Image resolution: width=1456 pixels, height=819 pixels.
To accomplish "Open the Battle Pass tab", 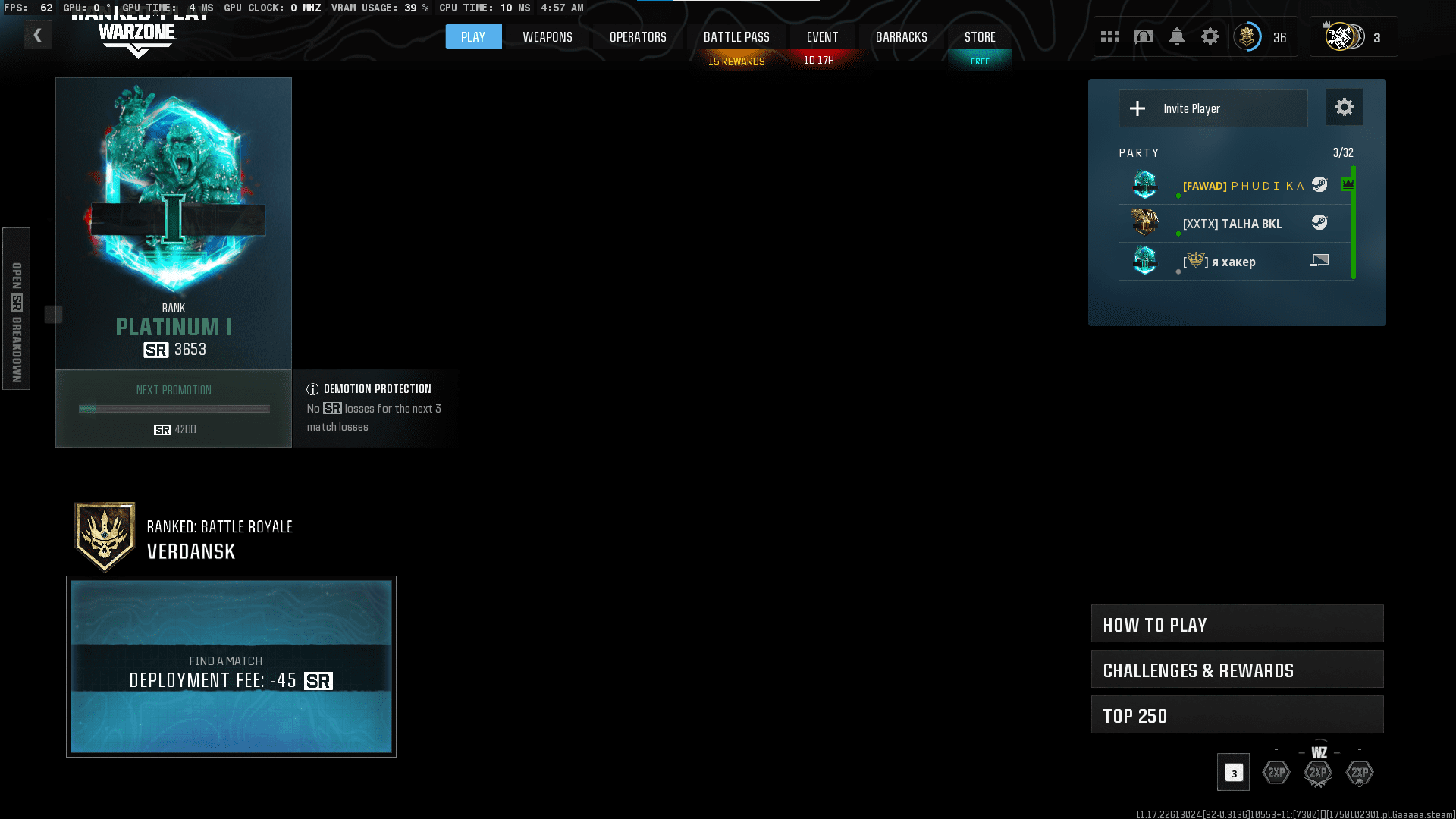I will pyautogui.click(x=736, y=36).
